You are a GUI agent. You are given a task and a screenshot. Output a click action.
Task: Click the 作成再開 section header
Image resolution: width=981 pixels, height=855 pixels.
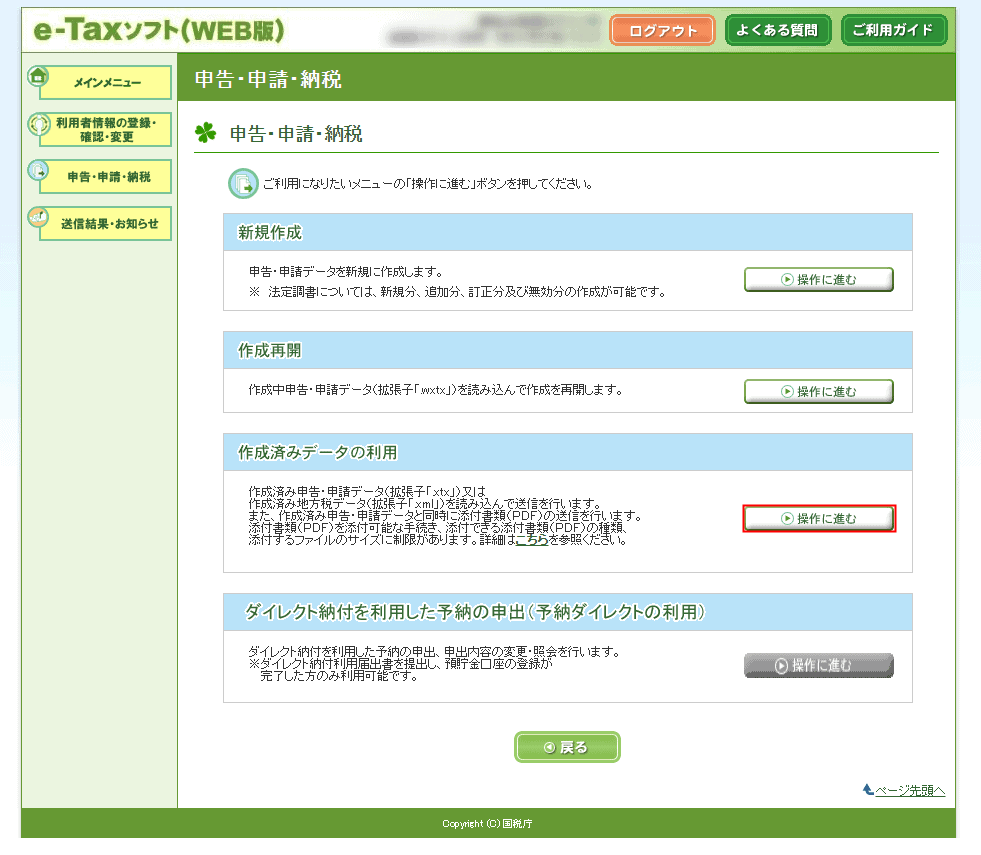(x=567, y=350)
